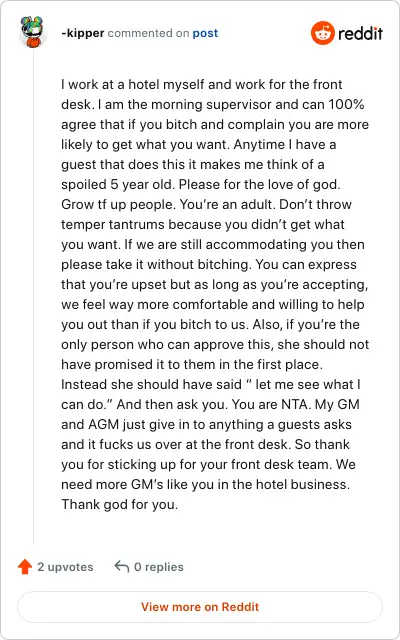Click the "commented on" gray text
The width and height of the screenshot is (400, 640).
tap(148, 33)
